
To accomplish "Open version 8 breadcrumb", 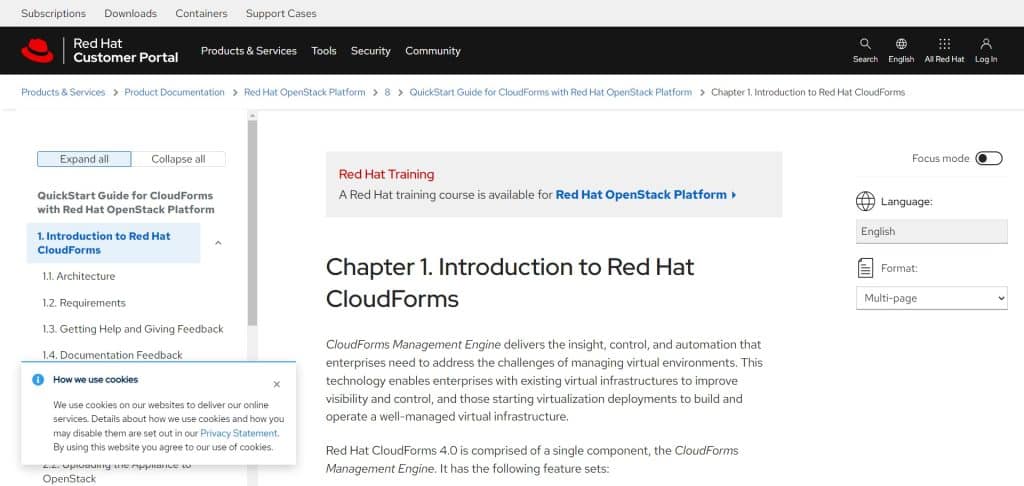I will [387, 92].
